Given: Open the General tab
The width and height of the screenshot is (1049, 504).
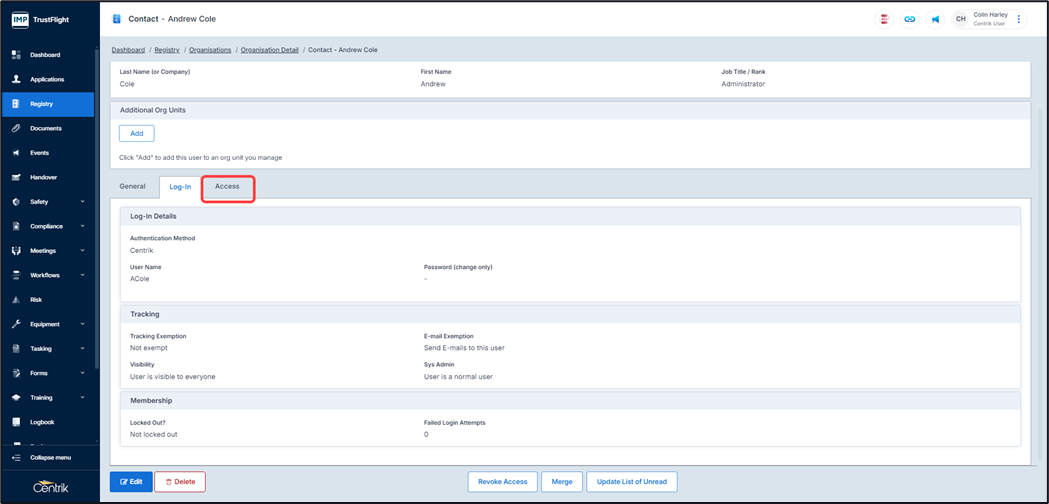Looking at the screenshot, I should click(133, 187).
